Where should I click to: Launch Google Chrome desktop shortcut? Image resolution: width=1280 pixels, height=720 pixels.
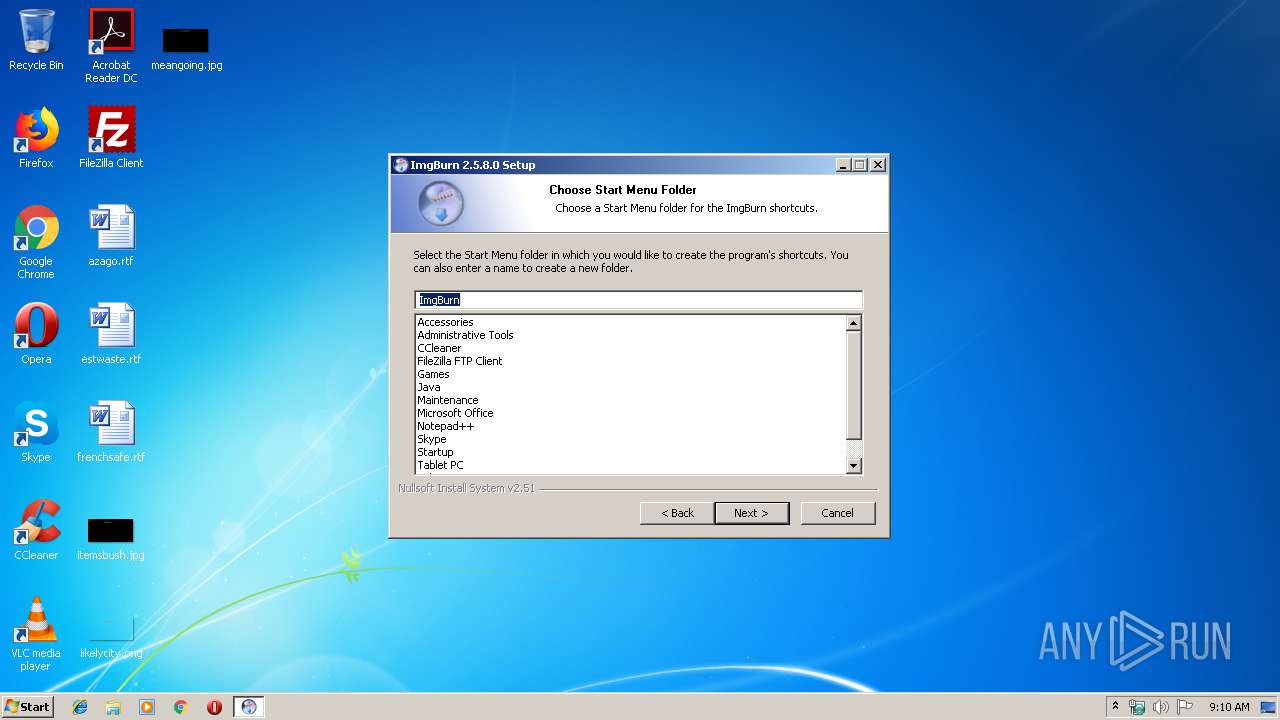point(36,243)
